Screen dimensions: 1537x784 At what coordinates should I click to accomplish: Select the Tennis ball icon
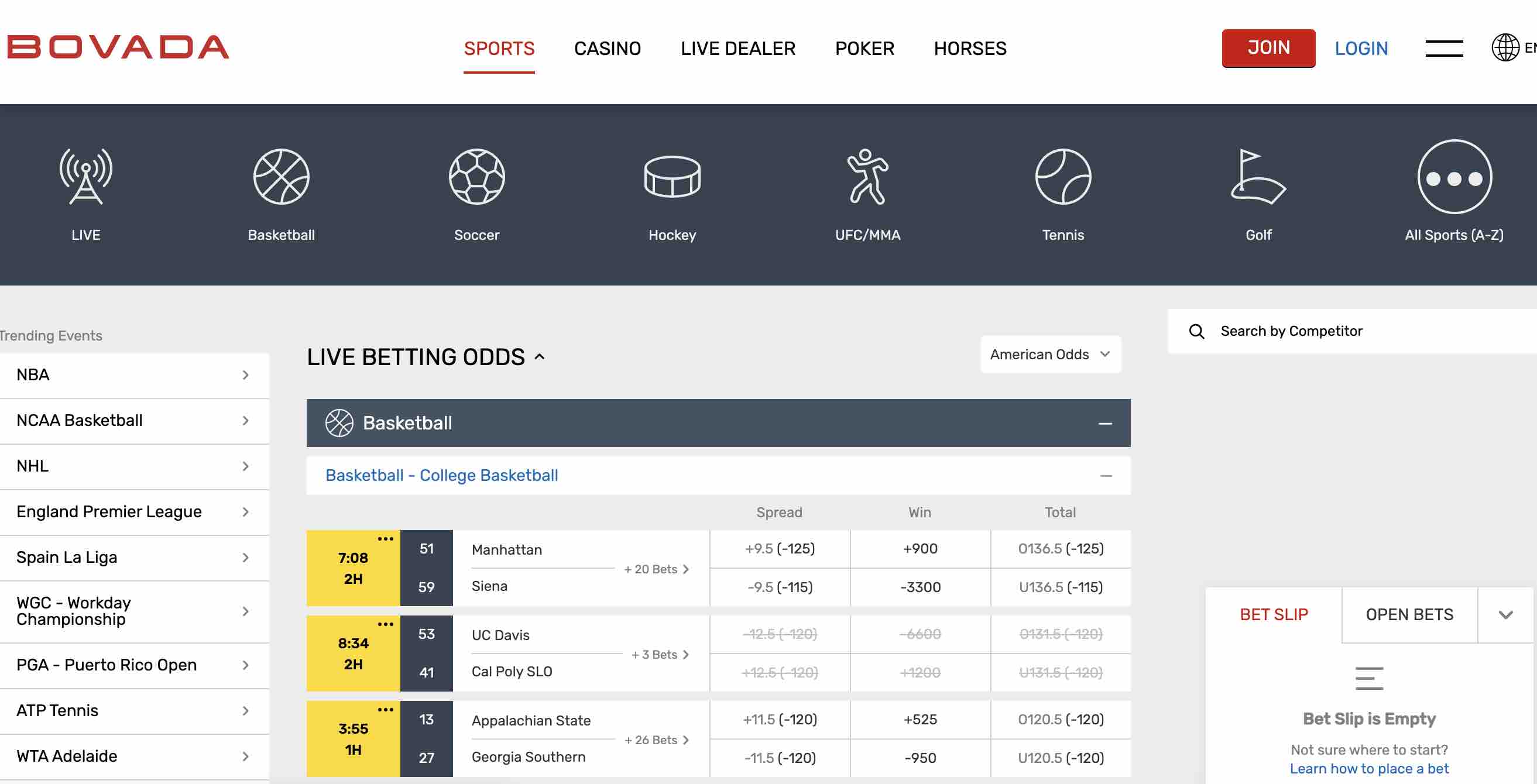tap(1063, 177)
